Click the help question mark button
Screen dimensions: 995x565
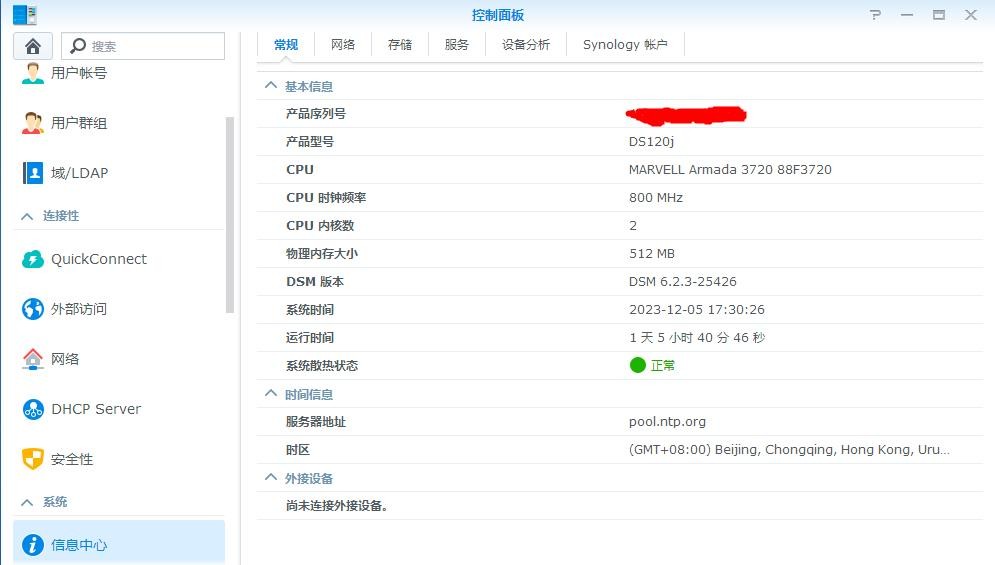875,15
